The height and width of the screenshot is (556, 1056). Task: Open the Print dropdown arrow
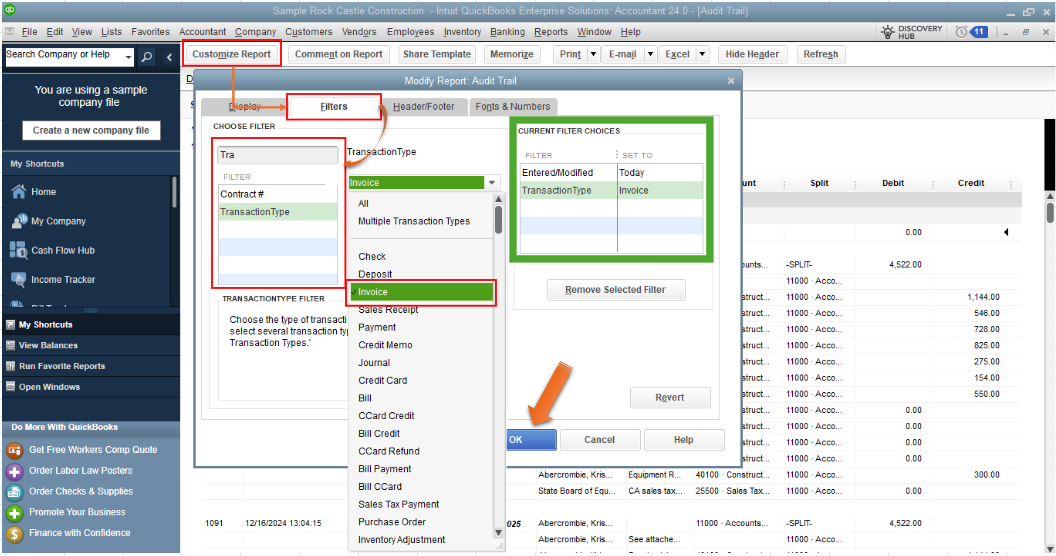(593, 55)
